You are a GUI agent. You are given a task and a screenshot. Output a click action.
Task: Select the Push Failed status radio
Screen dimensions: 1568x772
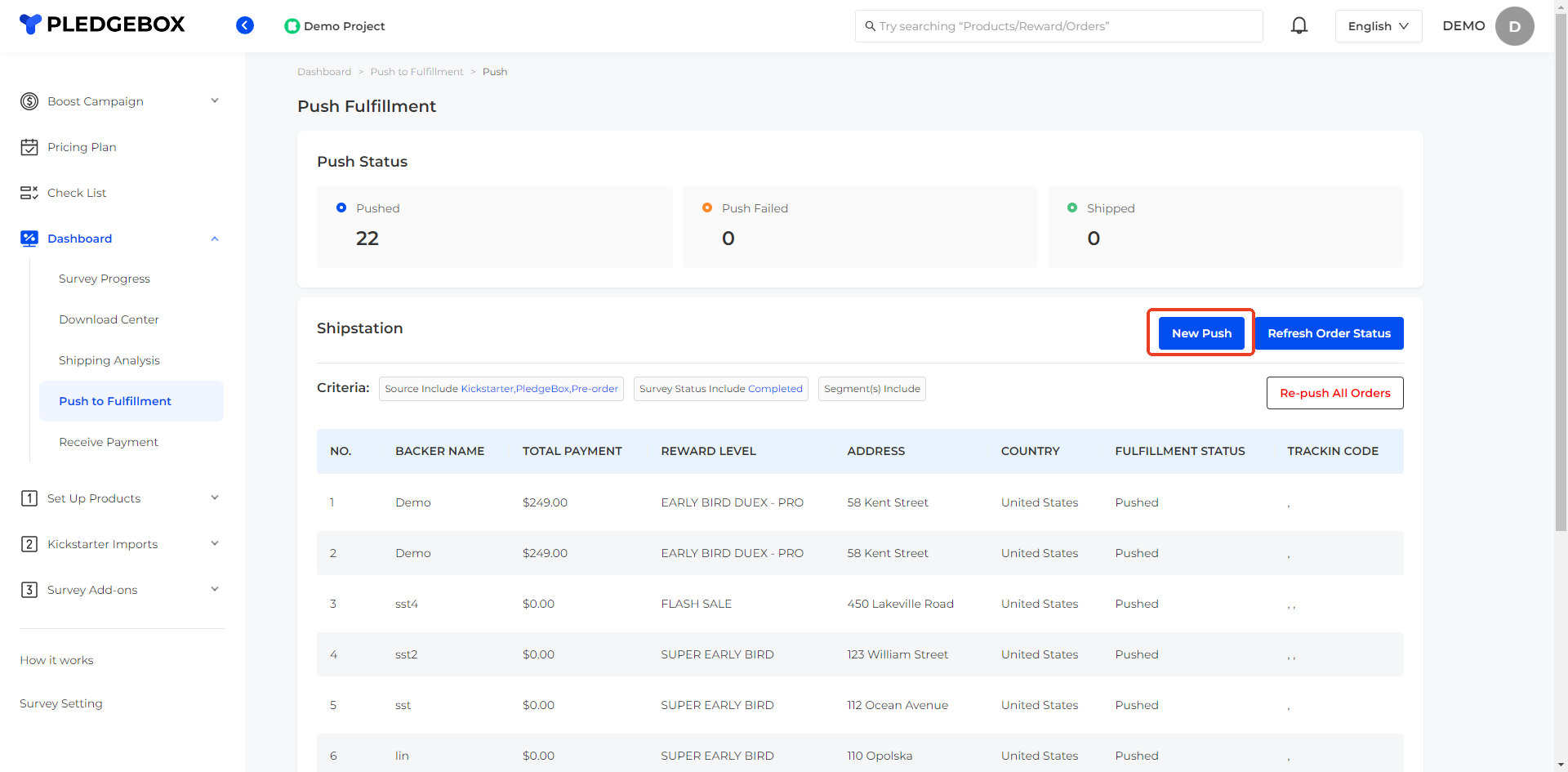click(707, 208)
